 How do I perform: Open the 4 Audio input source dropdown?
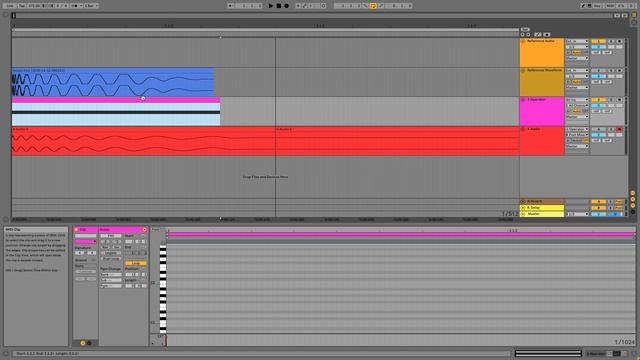pos(577,129)
